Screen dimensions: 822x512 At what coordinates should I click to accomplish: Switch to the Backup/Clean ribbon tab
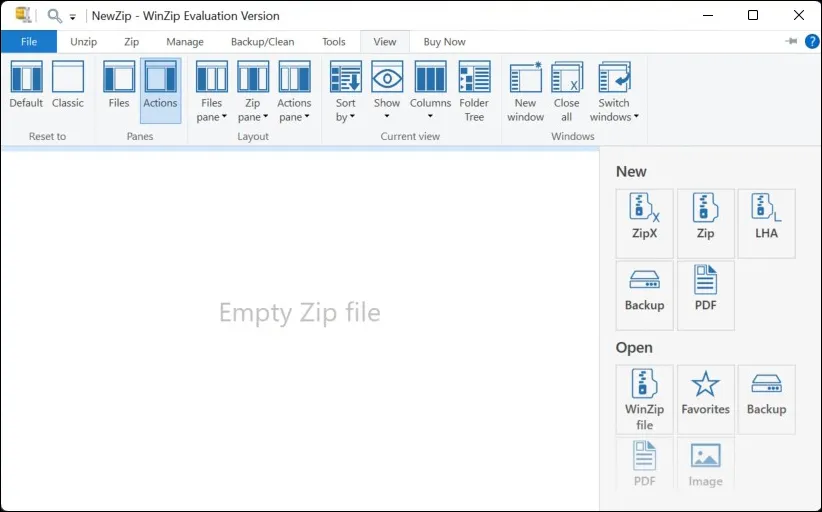click(x=263, y=41)
